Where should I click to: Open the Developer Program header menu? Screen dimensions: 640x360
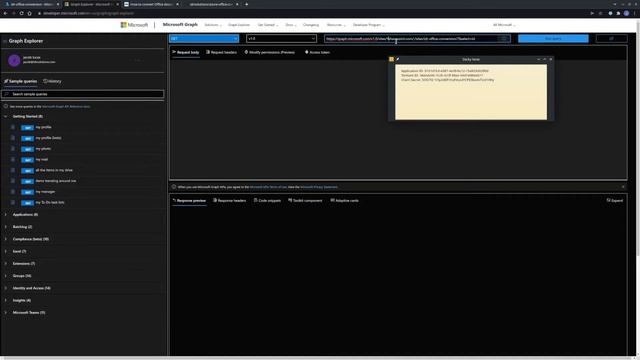[x=369, y=25]
